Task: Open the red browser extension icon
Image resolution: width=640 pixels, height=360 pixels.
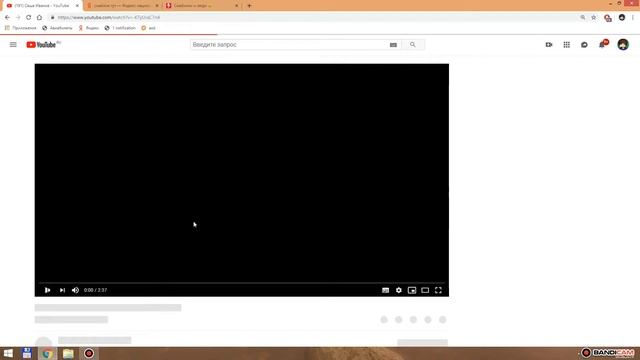Action: tap(608, 18)
